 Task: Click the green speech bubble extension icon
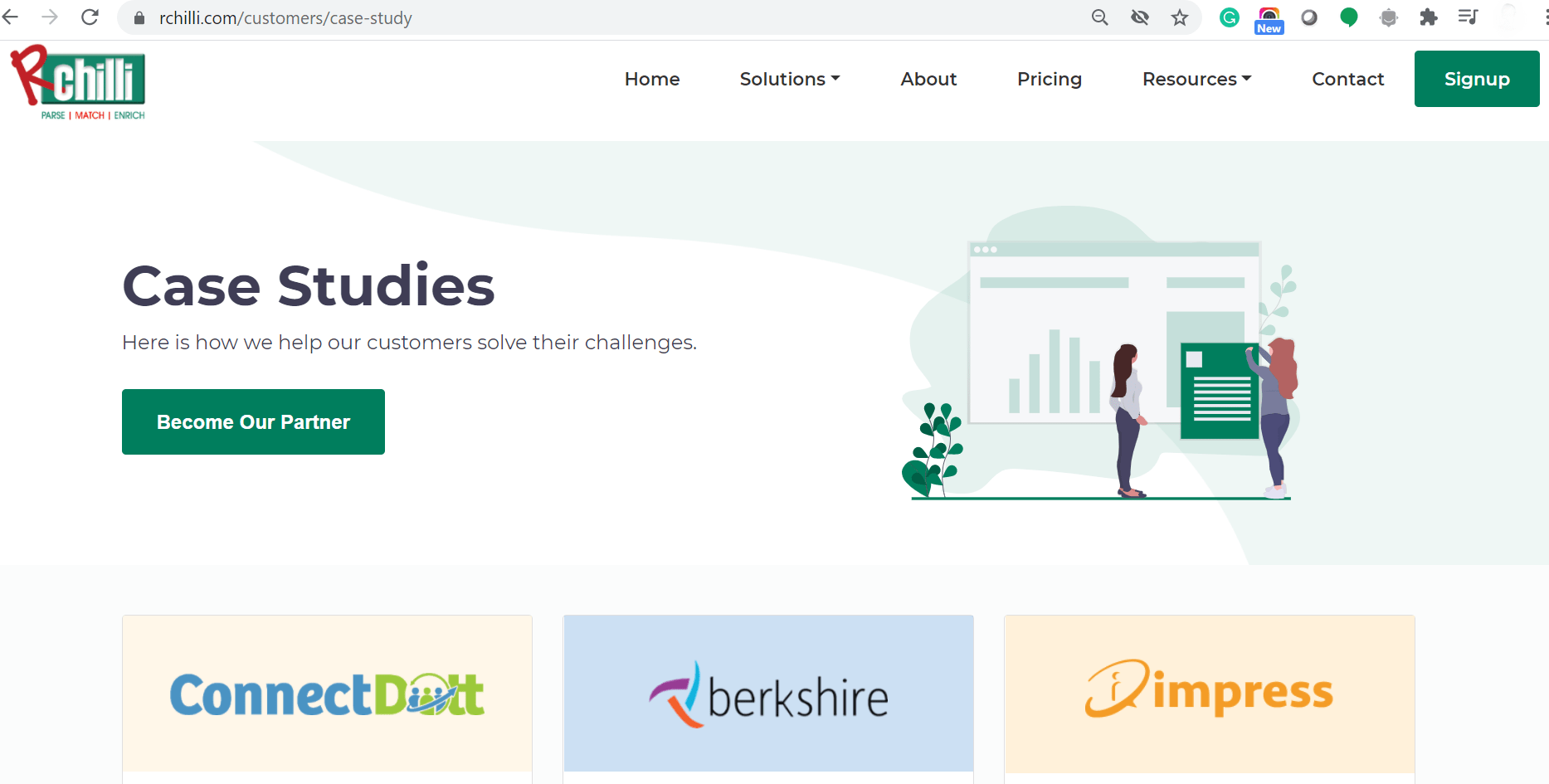click(1349, 17)
